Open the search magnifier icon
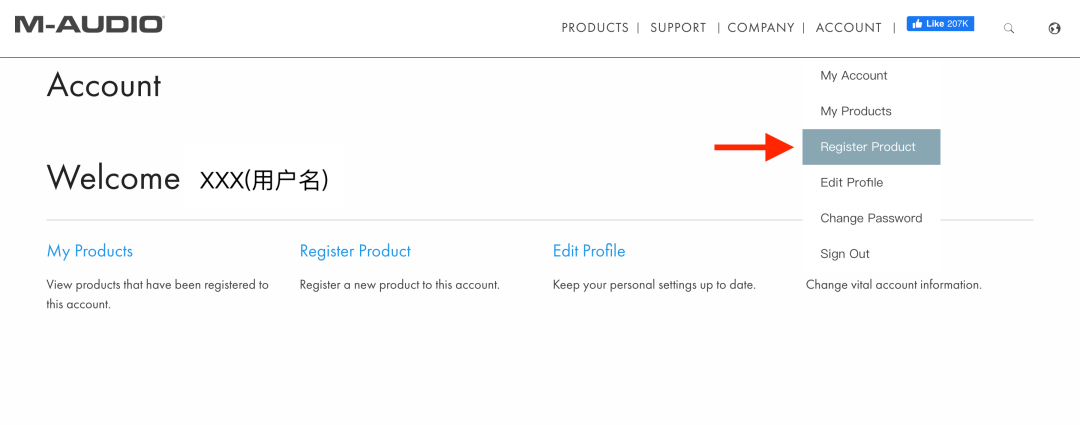The height and width of the screenshot is (425, 1080). click(1009, 28)
